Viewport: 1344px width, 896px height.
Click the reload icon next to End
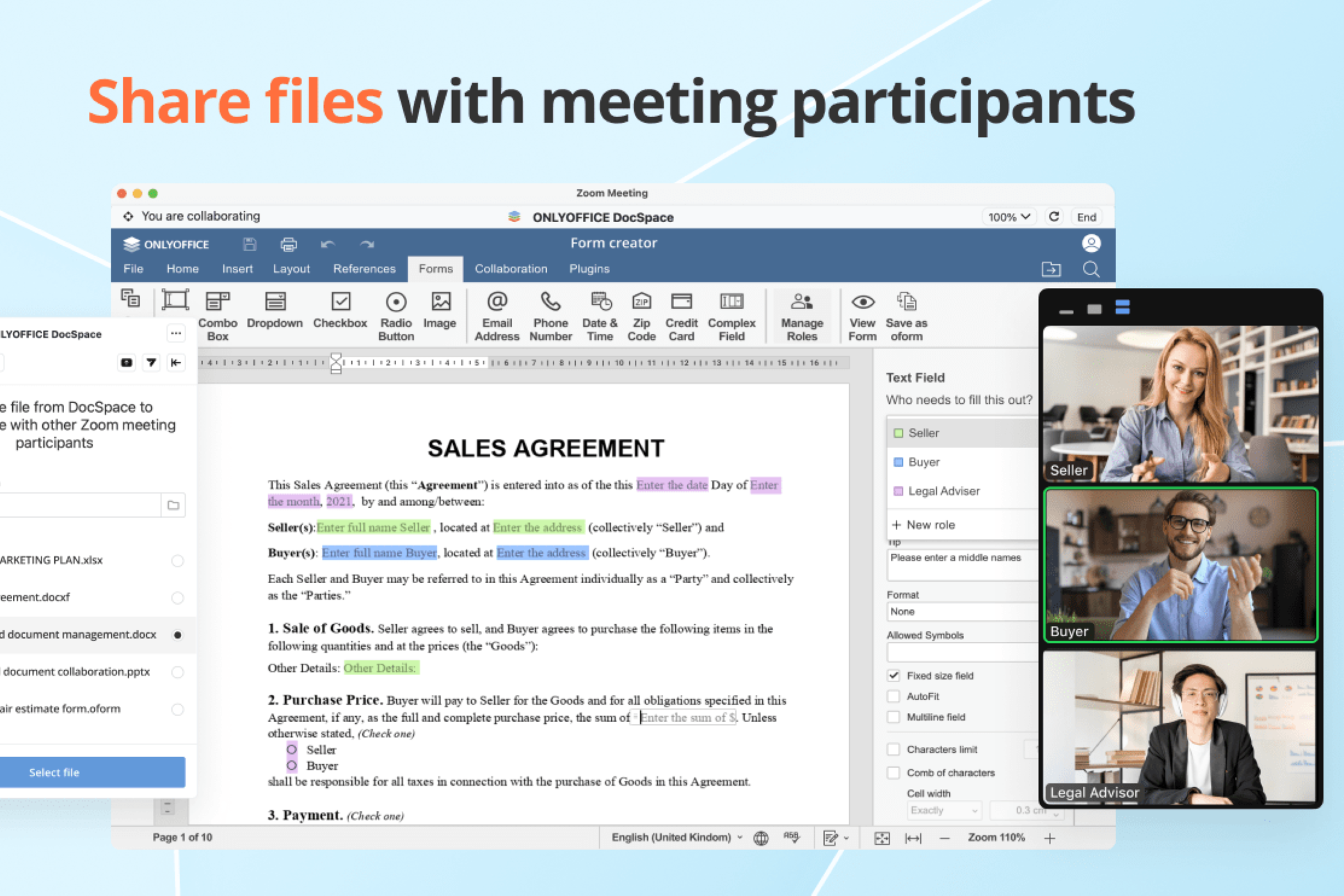1054,217
